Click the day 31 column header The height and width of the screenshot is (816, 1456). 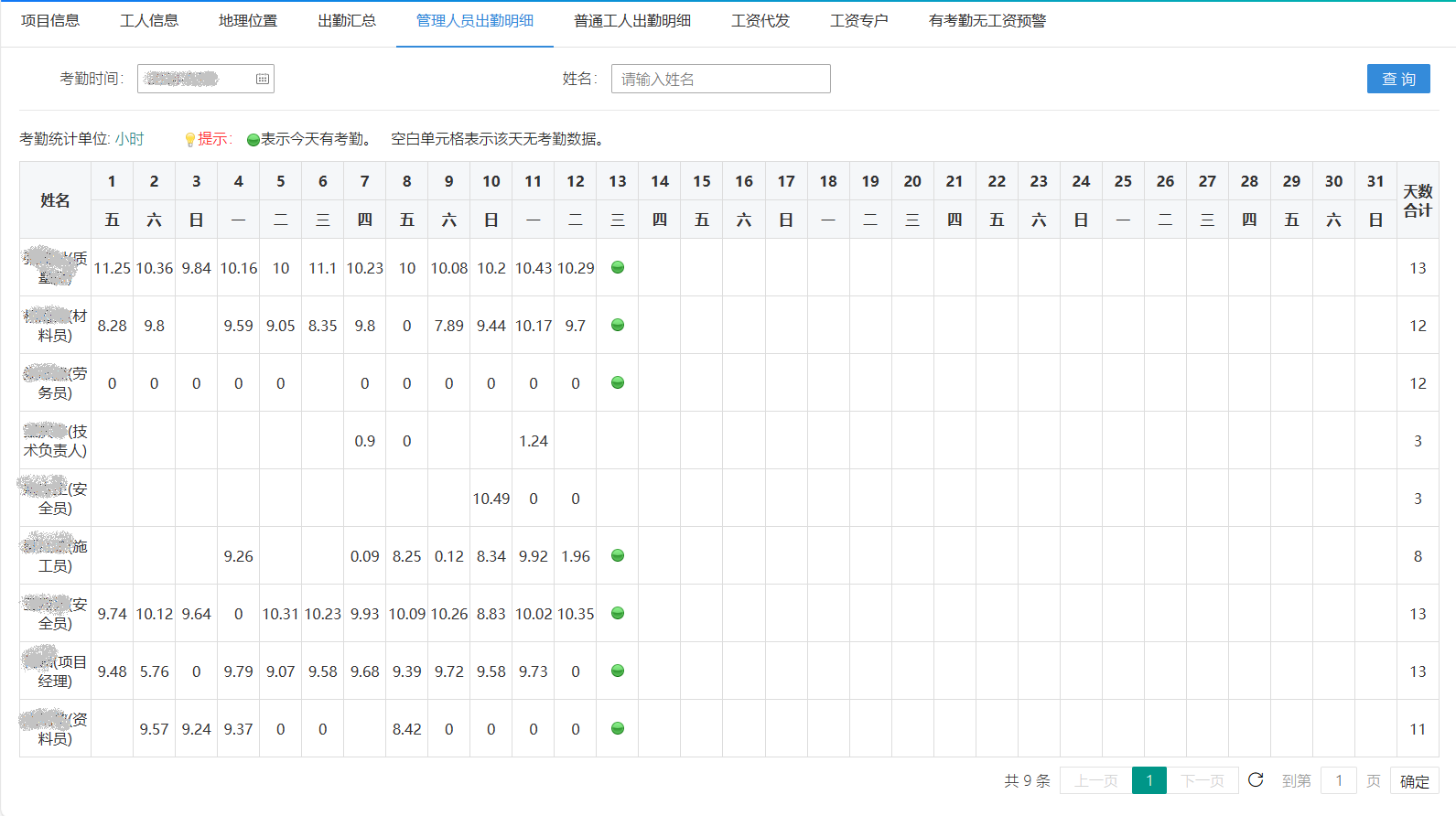point(1375,181)
